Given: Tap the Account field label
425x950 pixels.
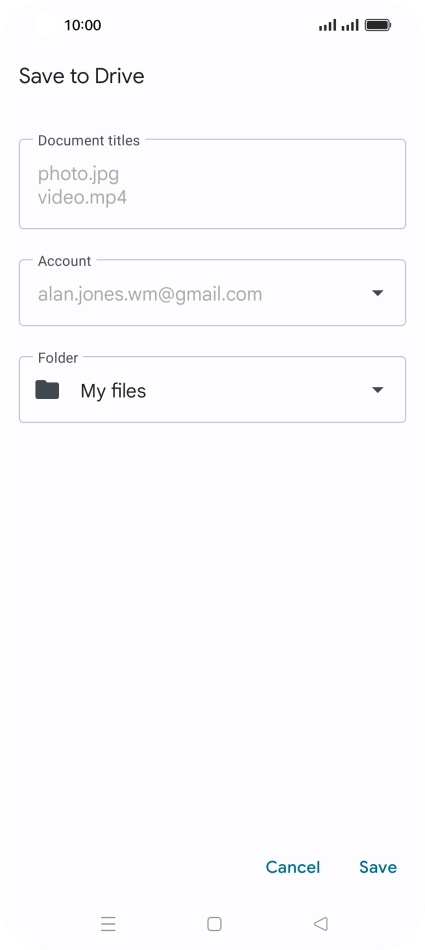Looking at the screenshot, I should point(64,261).
